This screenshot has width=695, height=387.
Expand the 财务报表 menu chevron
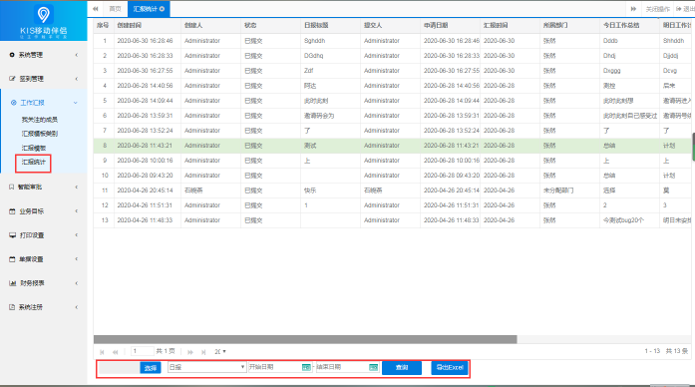point(77,283)
